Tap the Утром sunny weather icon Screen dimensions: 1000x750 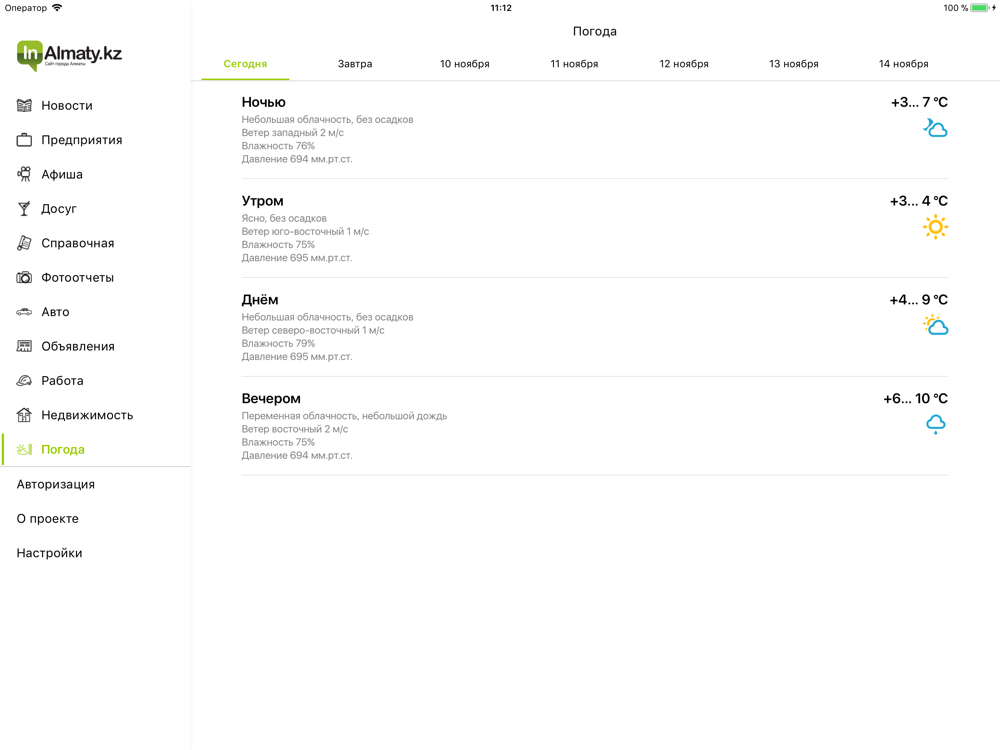click(936, 227)
